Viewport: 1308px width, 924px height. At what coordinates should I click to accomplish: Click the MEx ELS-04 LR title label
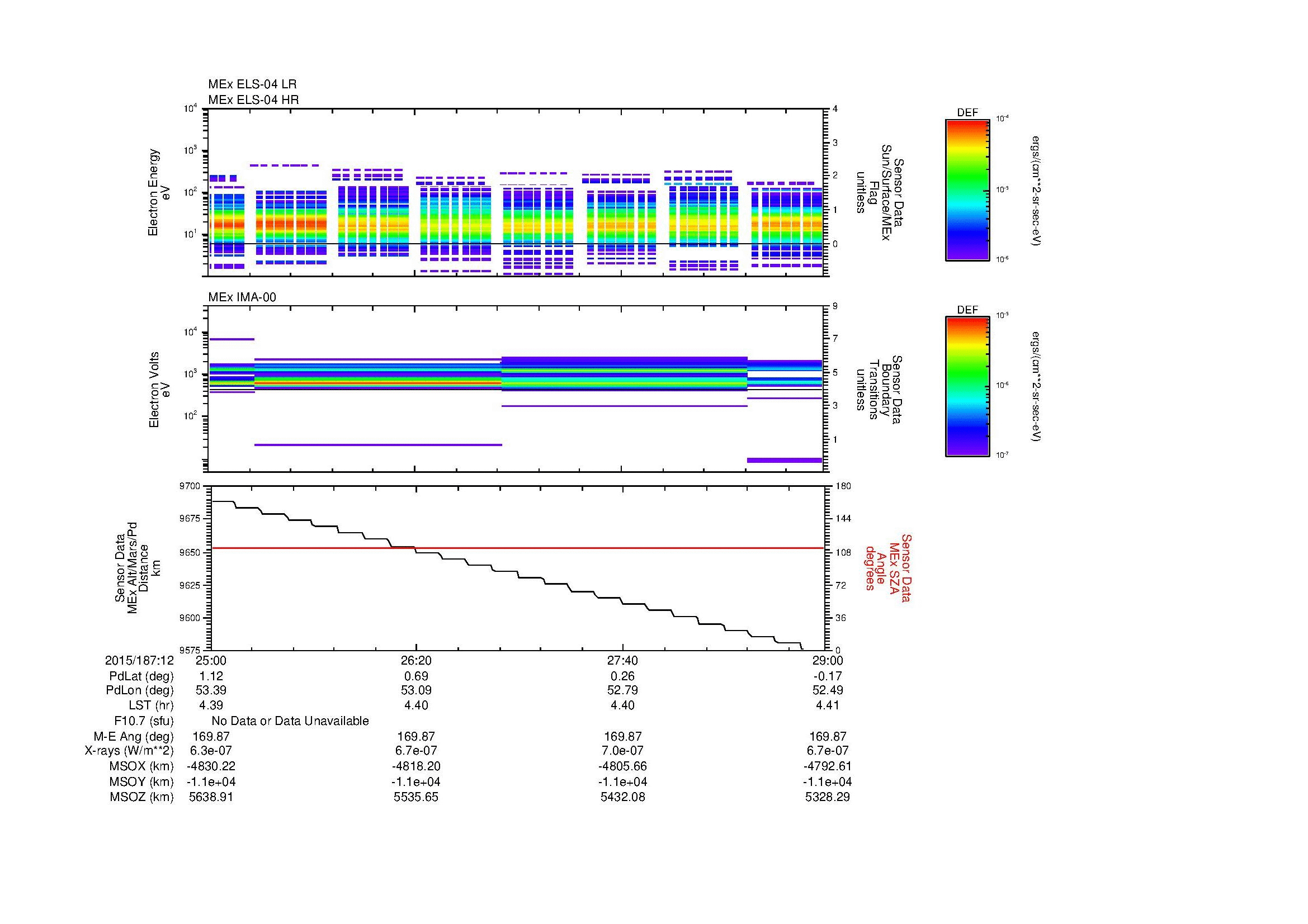coord(252,84)
